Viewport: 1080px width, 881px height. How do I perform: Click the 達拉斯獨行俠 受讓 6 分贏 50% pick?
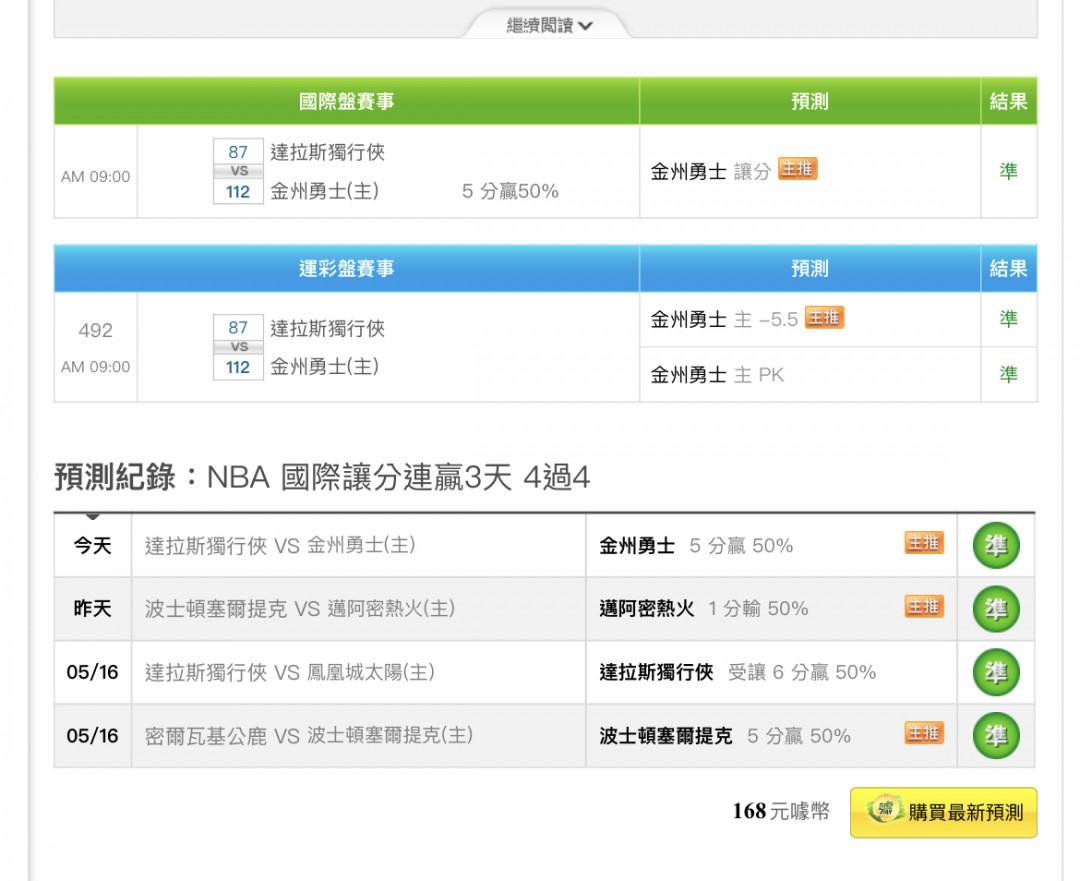point(737,672)
